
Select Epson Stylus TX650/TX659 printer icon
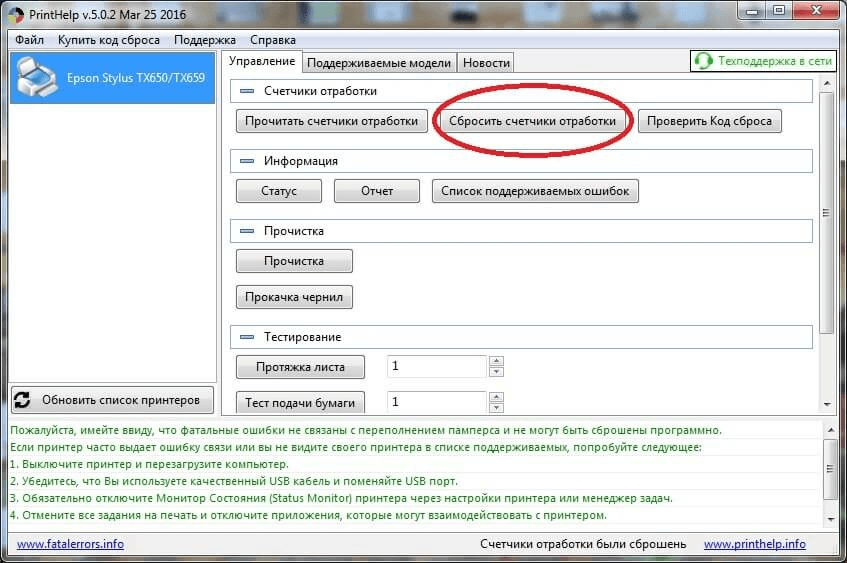(x=36, y=78)
